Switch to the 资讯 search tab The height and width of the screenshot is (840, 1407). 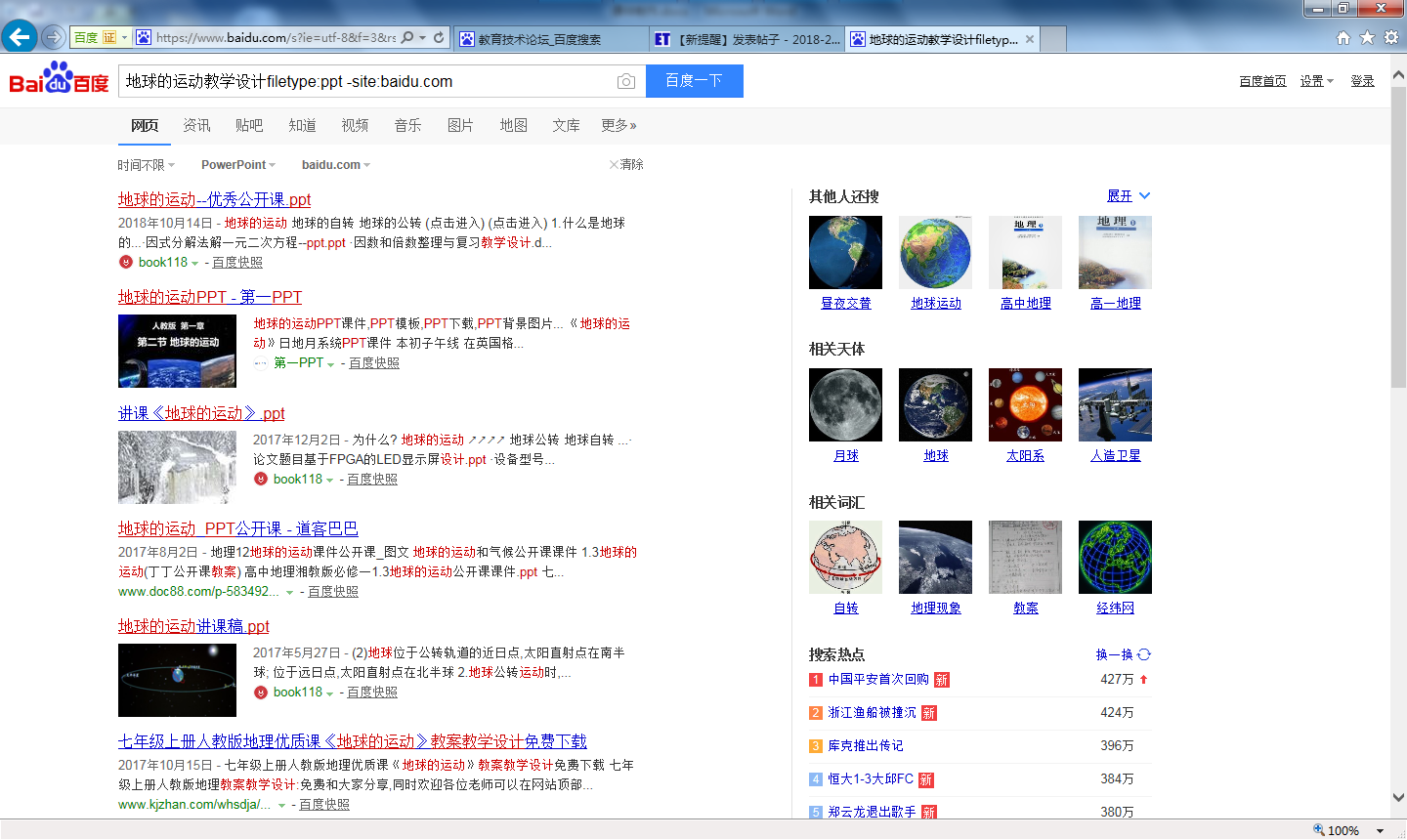(x=196, y=125)
